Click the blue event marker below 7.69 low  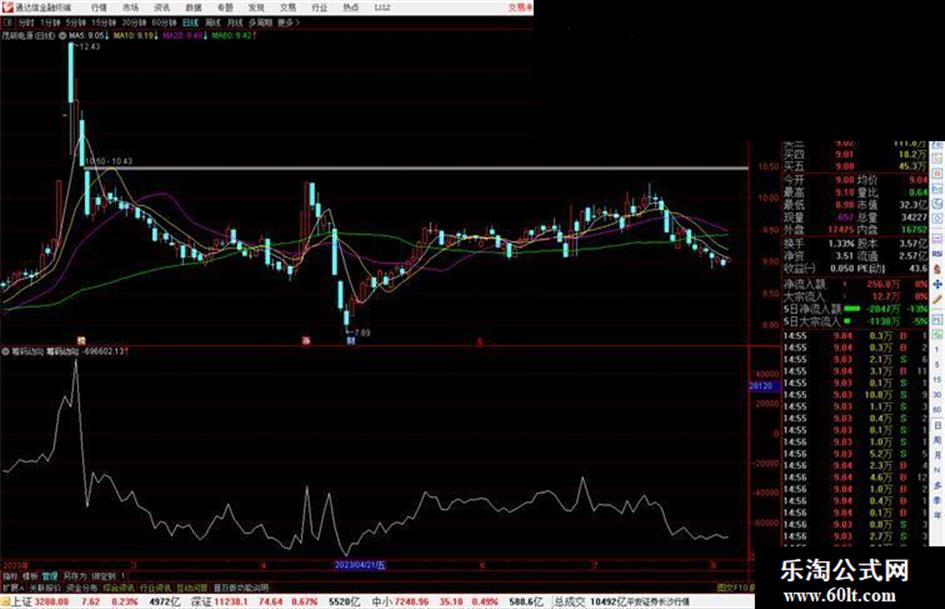pos(351,341)
